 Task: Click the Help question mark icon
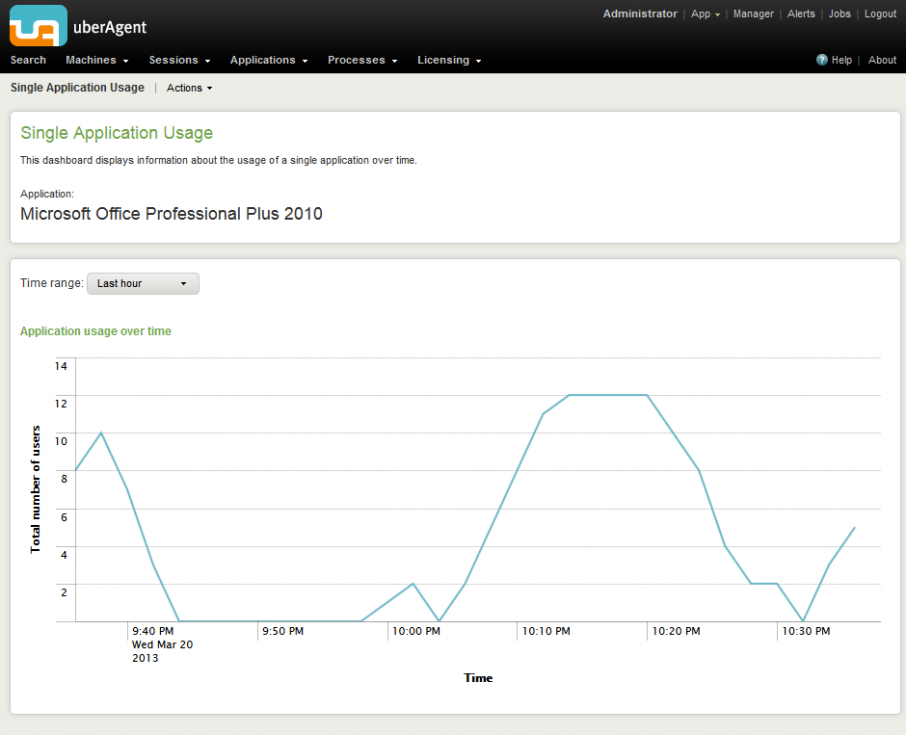coord(821,60)
